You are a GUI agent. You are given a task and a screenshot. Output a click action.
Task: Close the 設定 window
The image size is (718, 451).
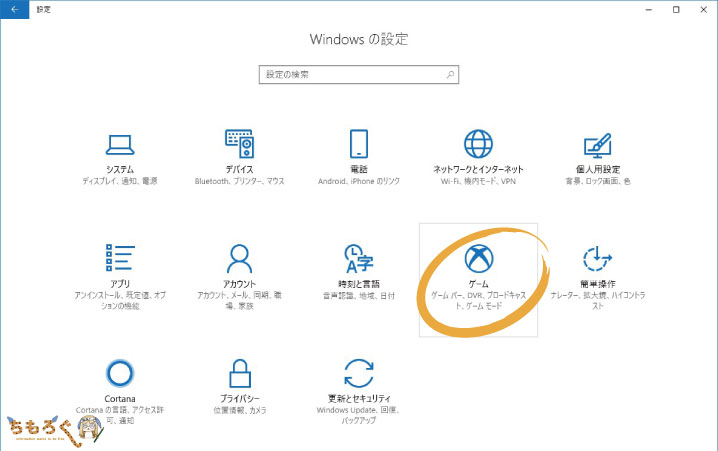click(704, 9)
